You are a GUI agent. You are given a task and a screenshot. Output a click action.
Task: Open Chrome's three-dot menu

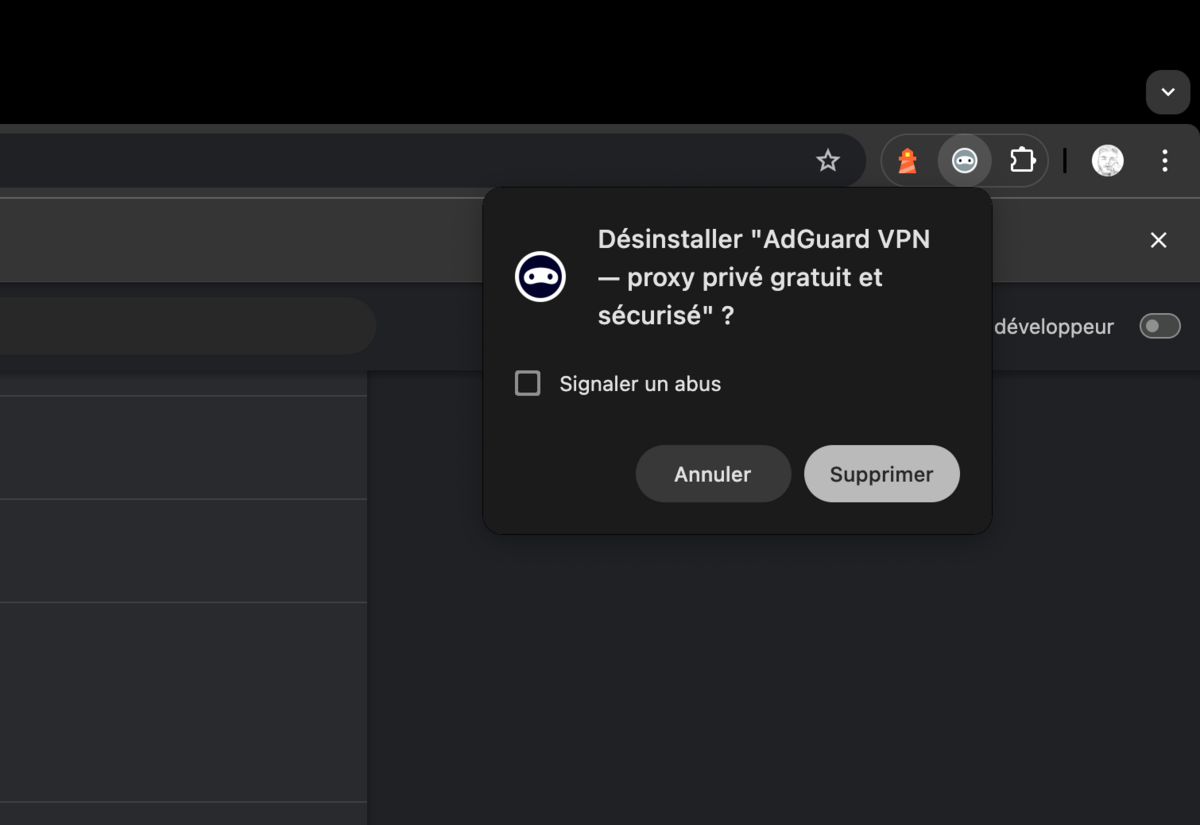pos(1164,160)
